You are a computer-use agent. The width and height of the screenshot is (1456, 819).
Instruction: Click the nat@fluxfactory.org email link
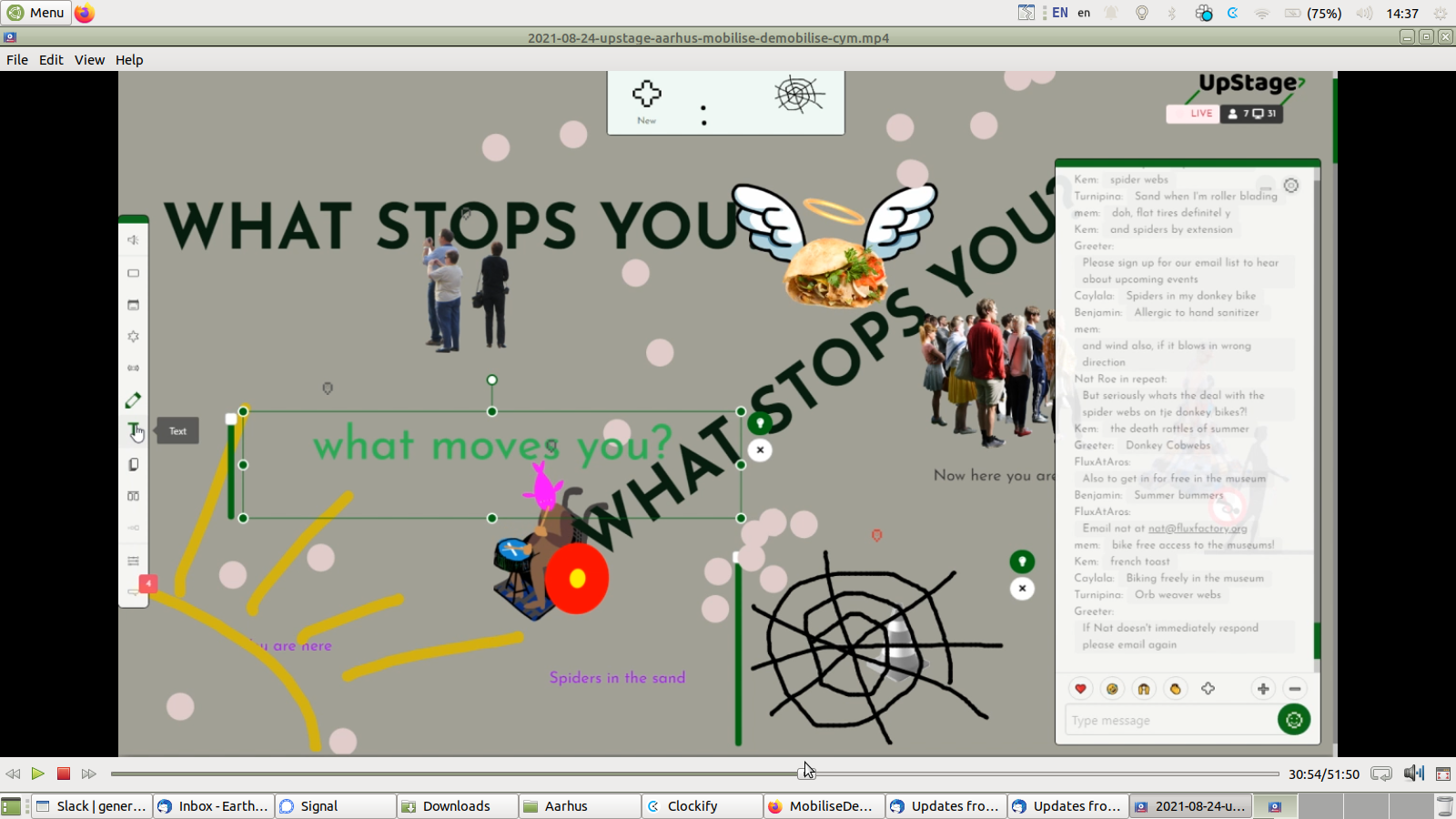pos(1197,528)
